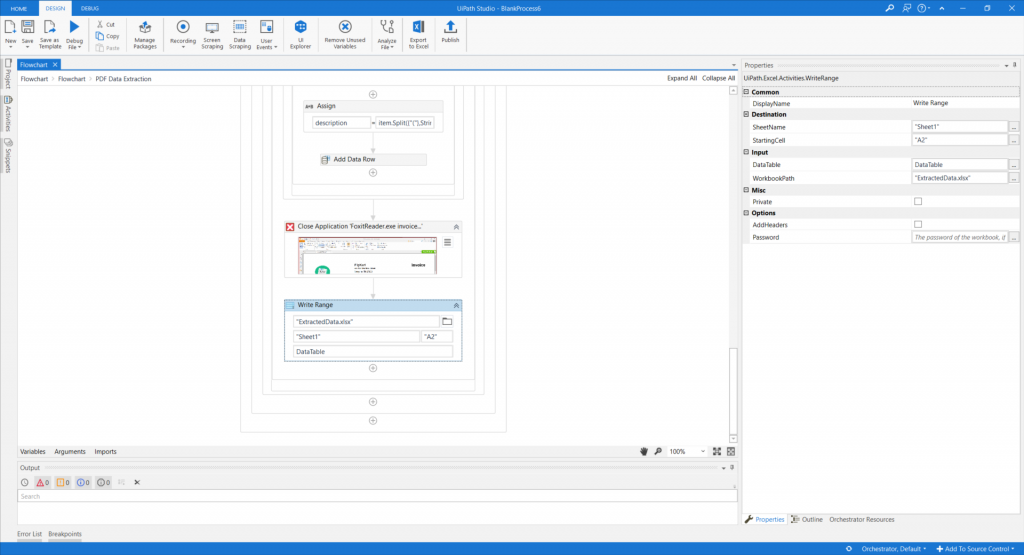Clear all output messages
1024x555 pixels.
pos(137,483)
